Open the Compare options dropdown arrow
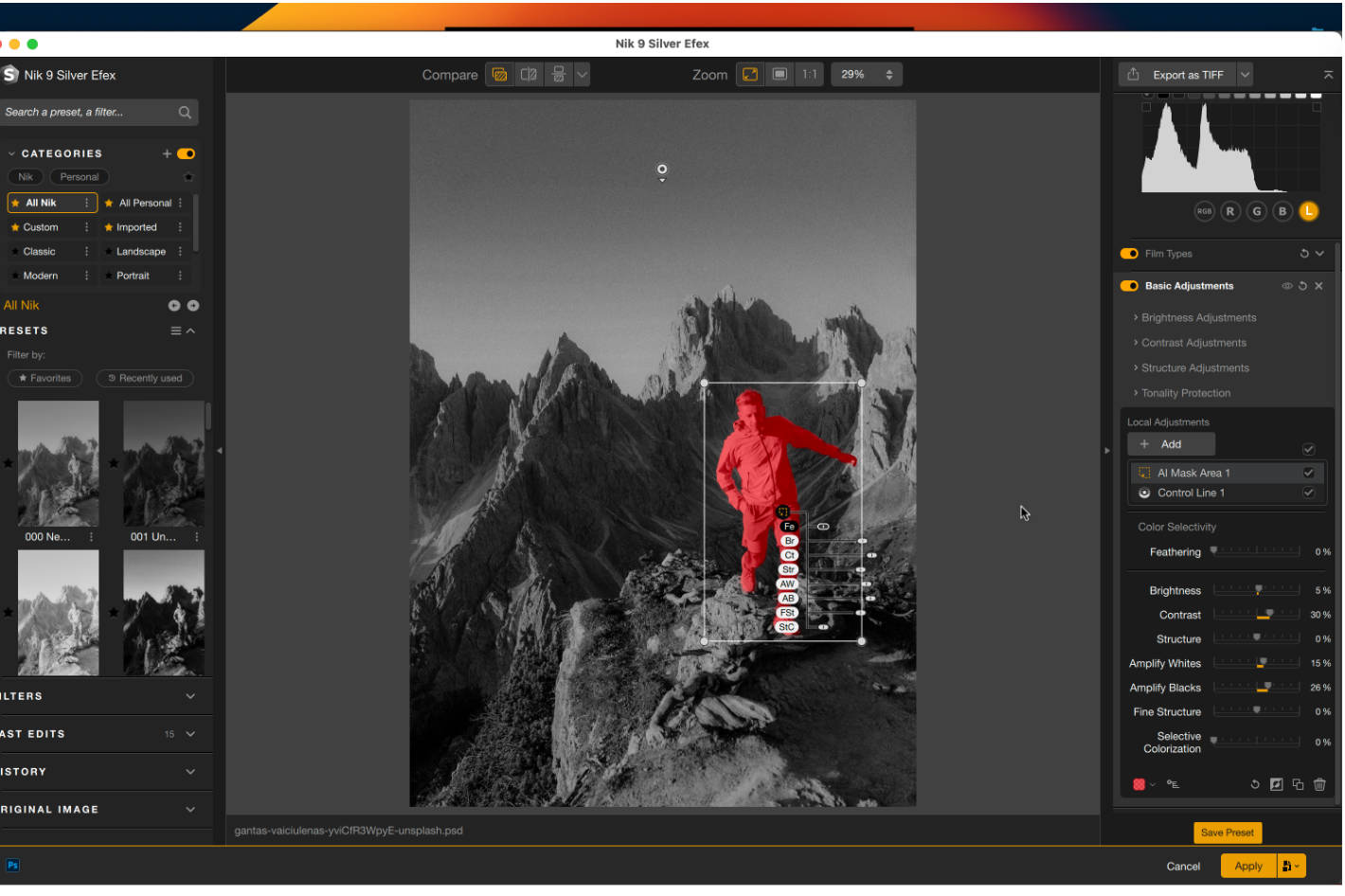1345x896 pixels. click(583, 75)
